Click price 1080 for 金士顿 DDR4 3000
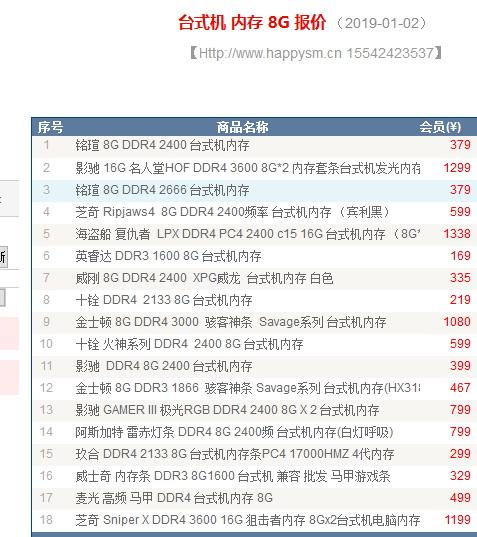477x537 pixels. (x=457, y=322)
